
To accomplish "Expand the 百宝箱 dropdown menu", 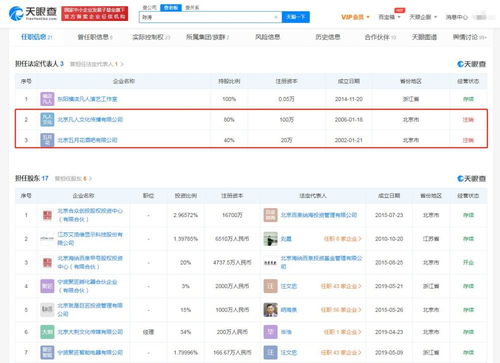I will tap(389, 17).
